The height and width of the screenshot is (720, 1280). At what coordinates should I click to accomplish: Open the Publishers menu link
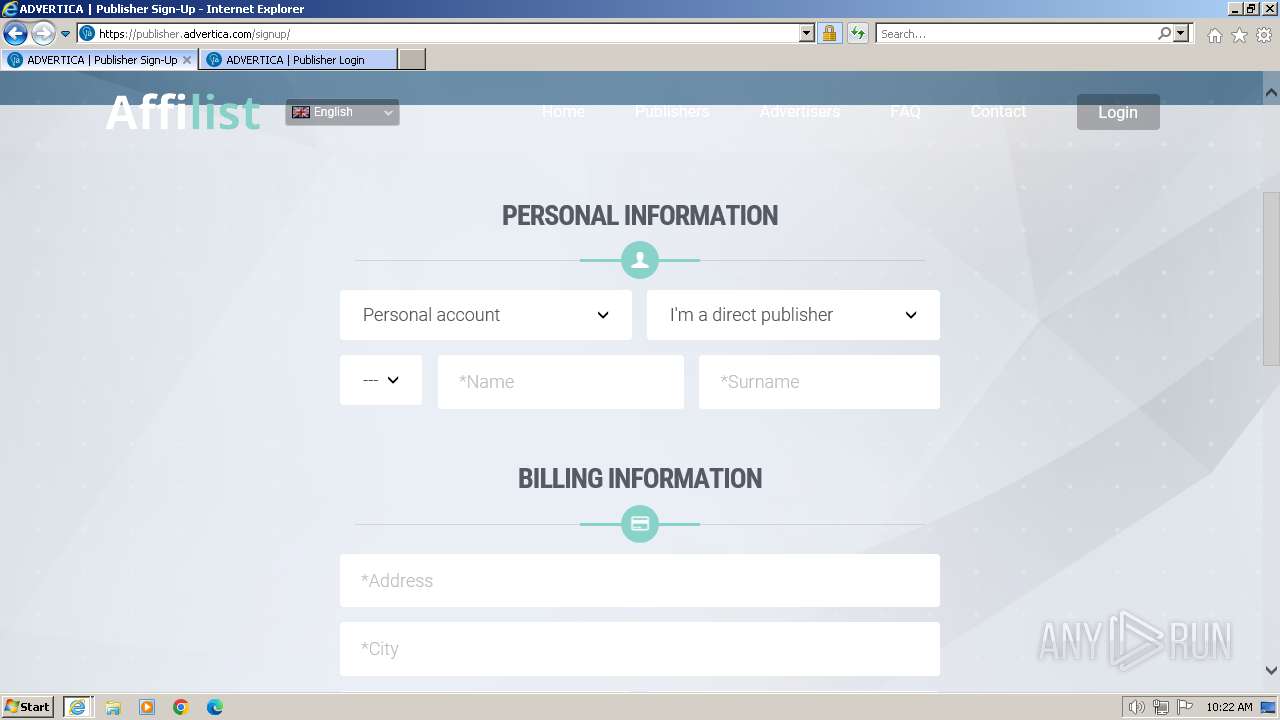672,111
